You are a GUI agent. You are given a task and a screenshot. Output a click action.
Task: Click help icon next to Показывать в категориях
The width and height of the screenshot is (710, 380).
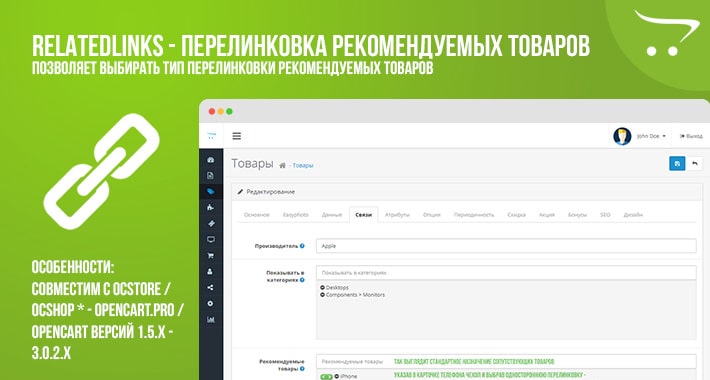pos(302,280)
